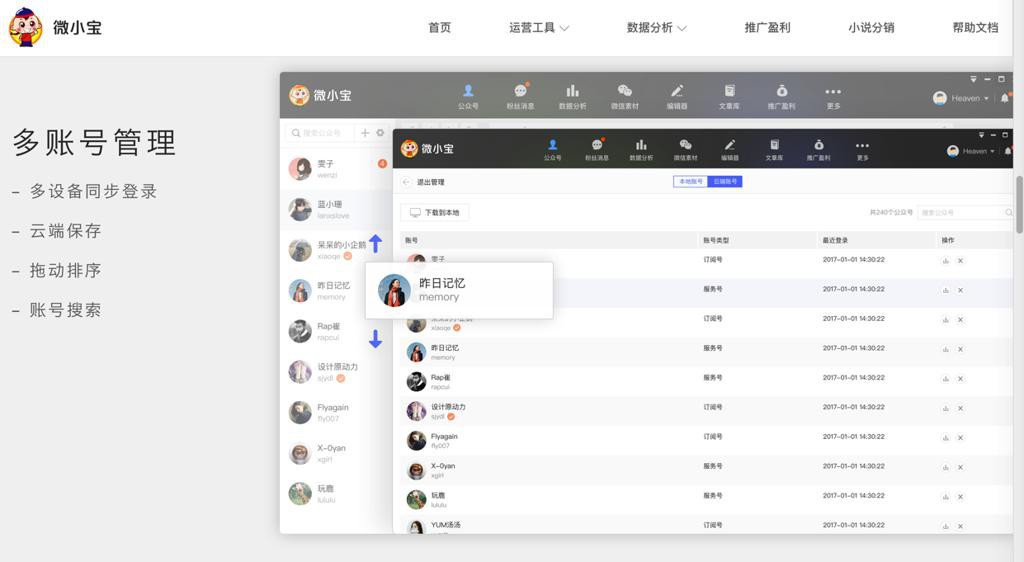
Task: Switch to 本地账号 toggle tab
Action: tap(690, 181)
